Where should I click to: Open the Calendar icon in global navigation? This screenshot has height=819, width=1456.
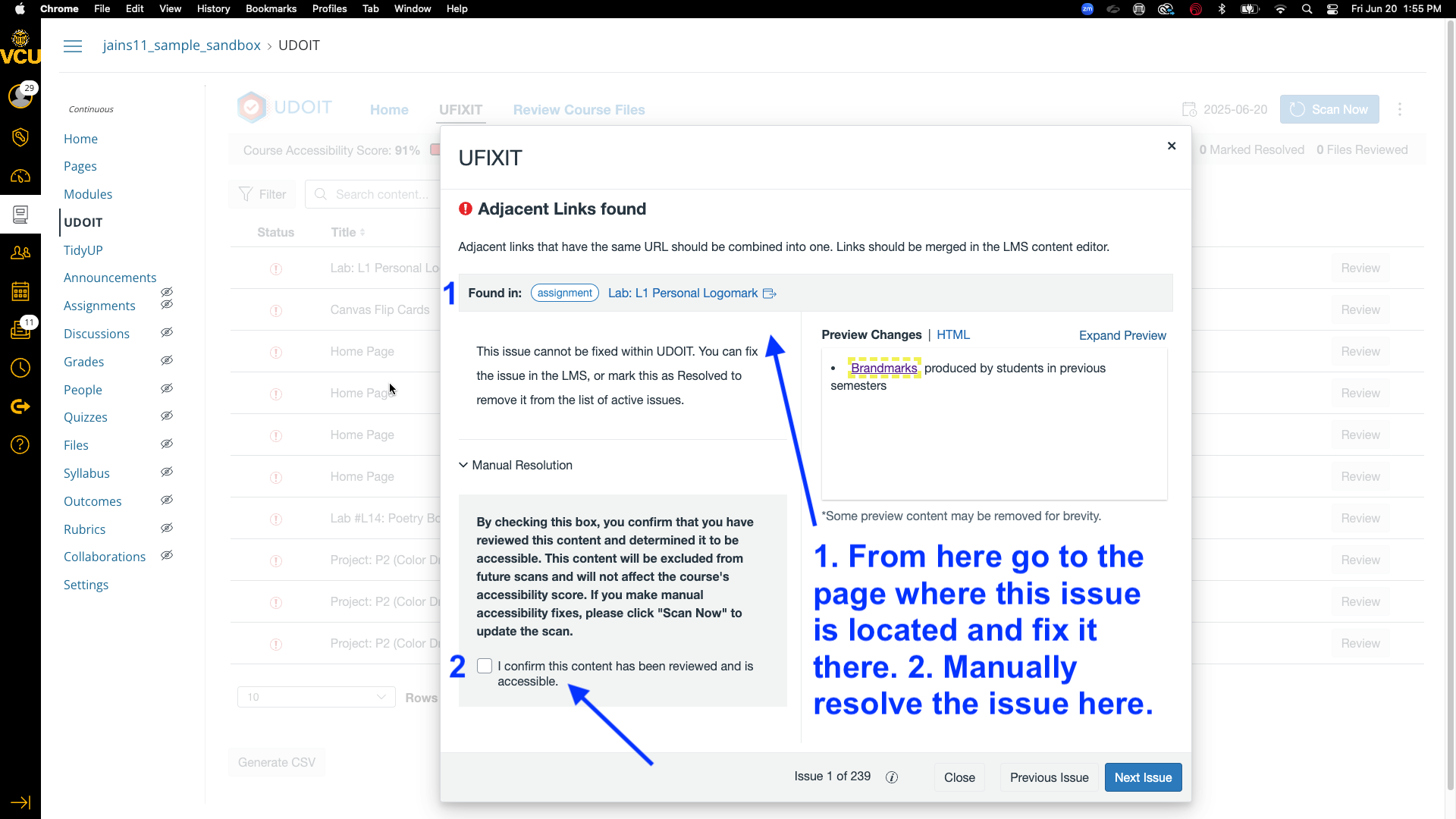20,291
